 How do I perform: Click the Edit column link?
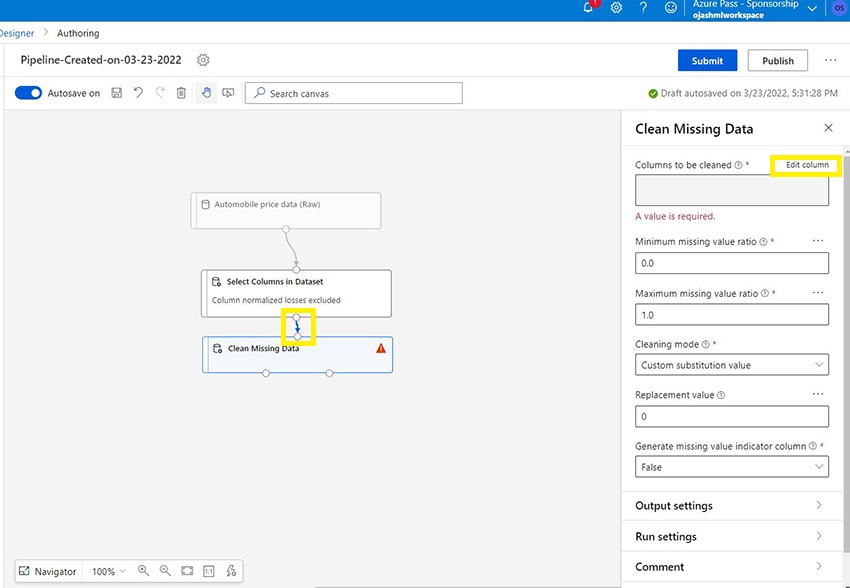[807, 165]
